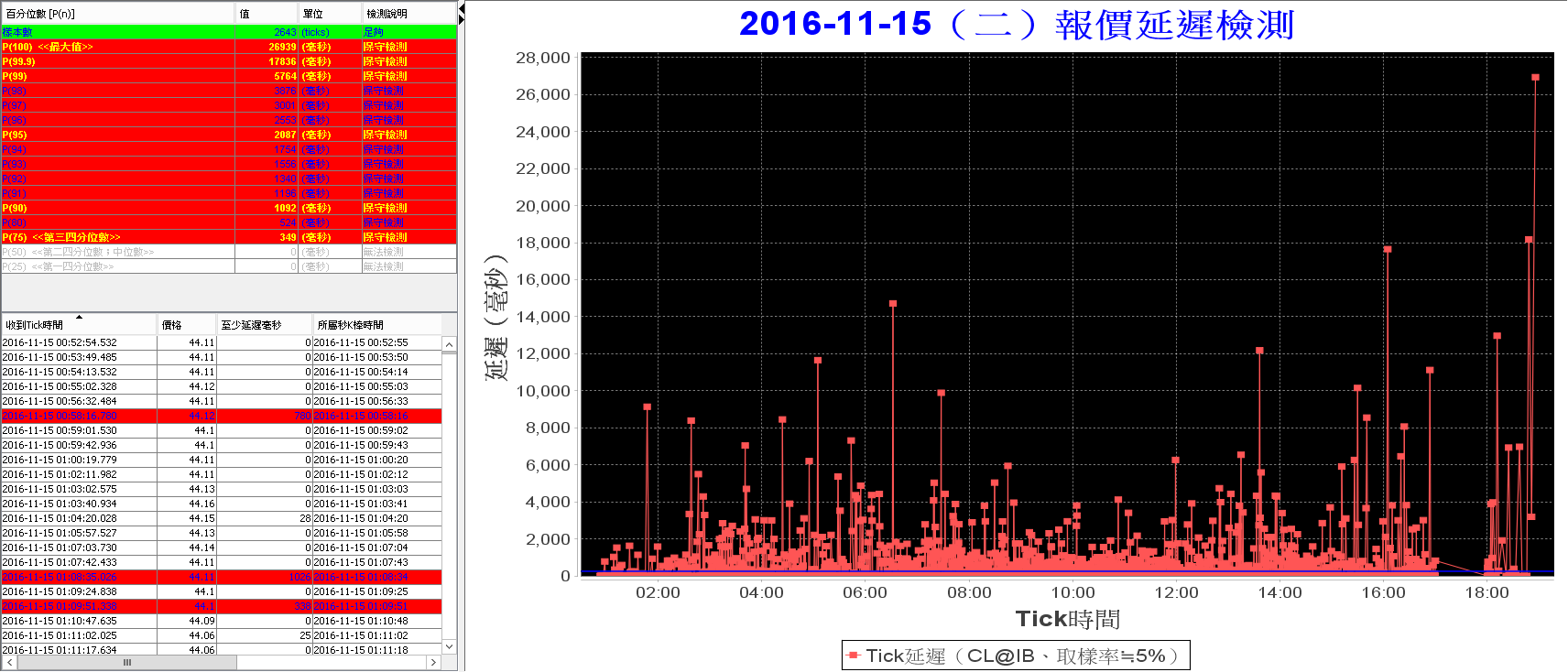The width and height of the screenshot is (1568, 672).
Task: Select tick row 2016-11-15 01:10:47.635
Action: 222,621
